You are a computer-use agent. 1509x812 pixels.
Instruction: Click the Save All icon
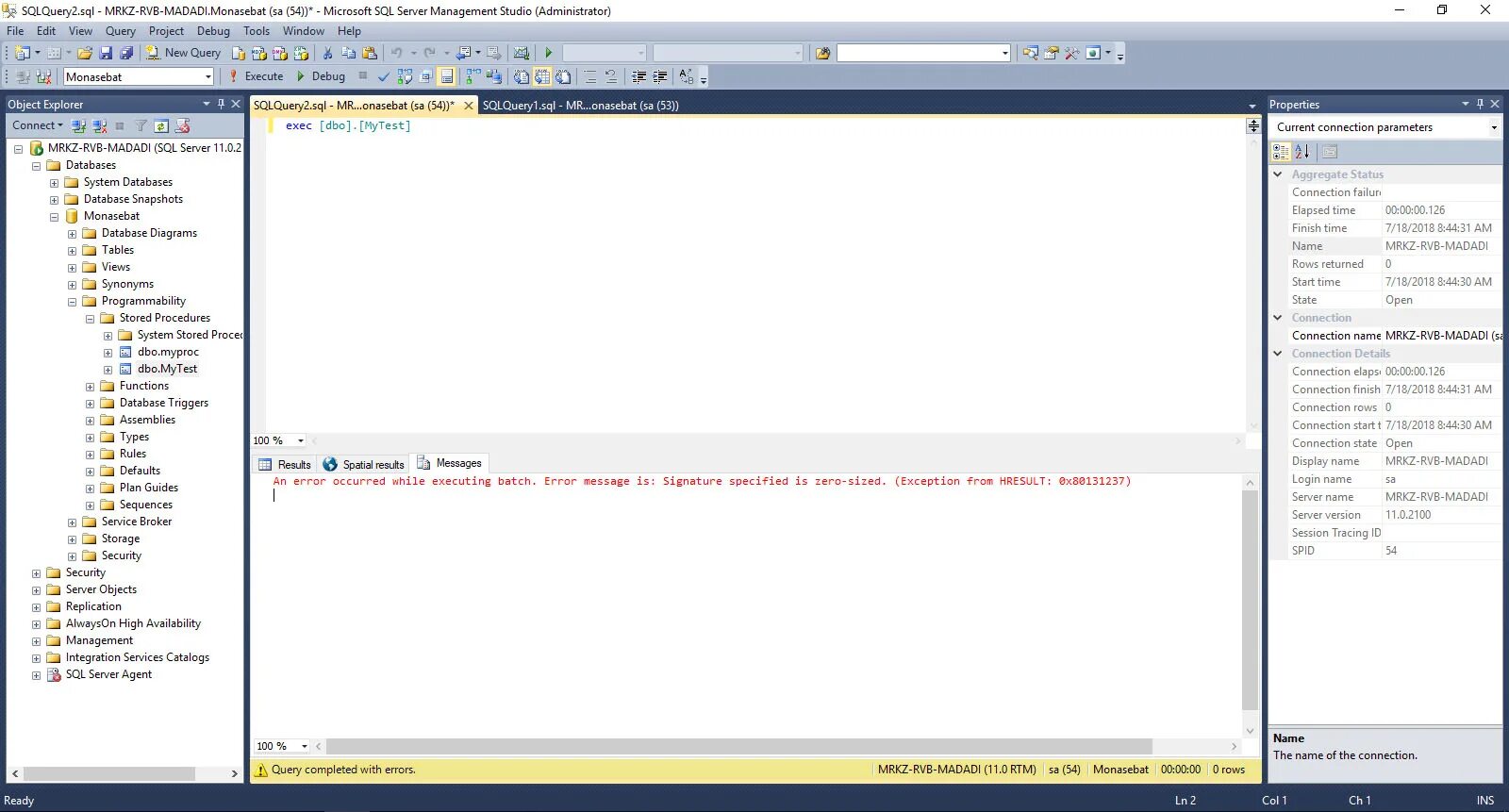(x=126, y=53)
